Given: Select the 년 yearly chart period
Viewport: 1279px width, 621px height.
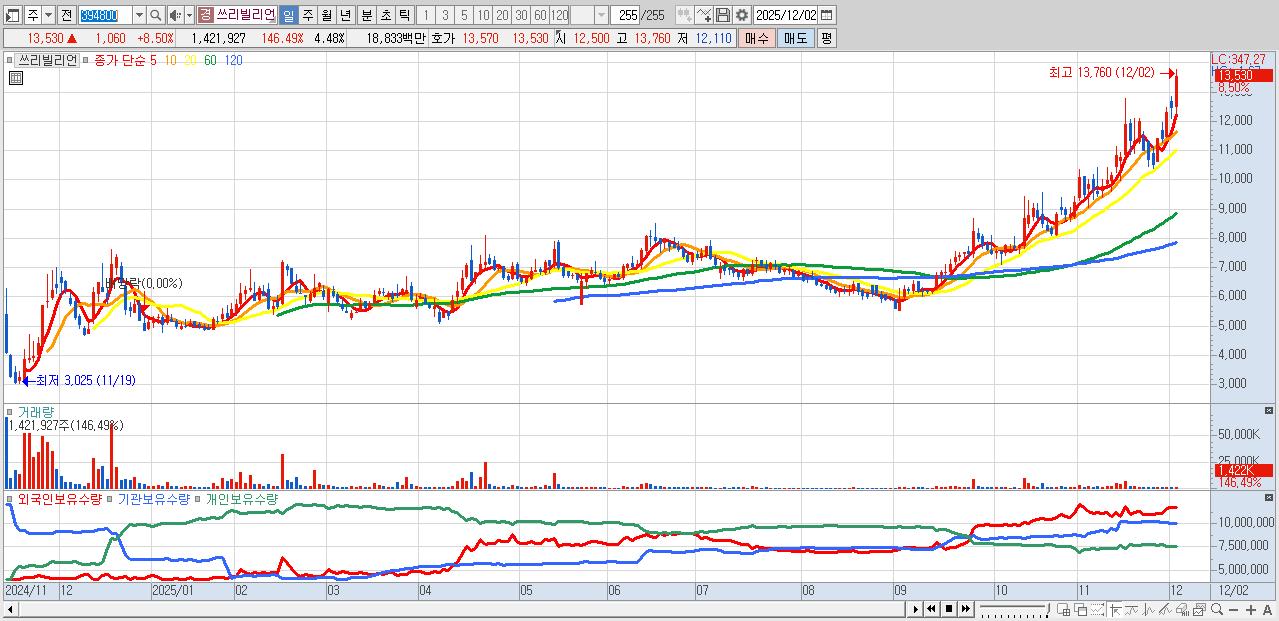Looking at the screenshot, I should [x=346, y=15].
